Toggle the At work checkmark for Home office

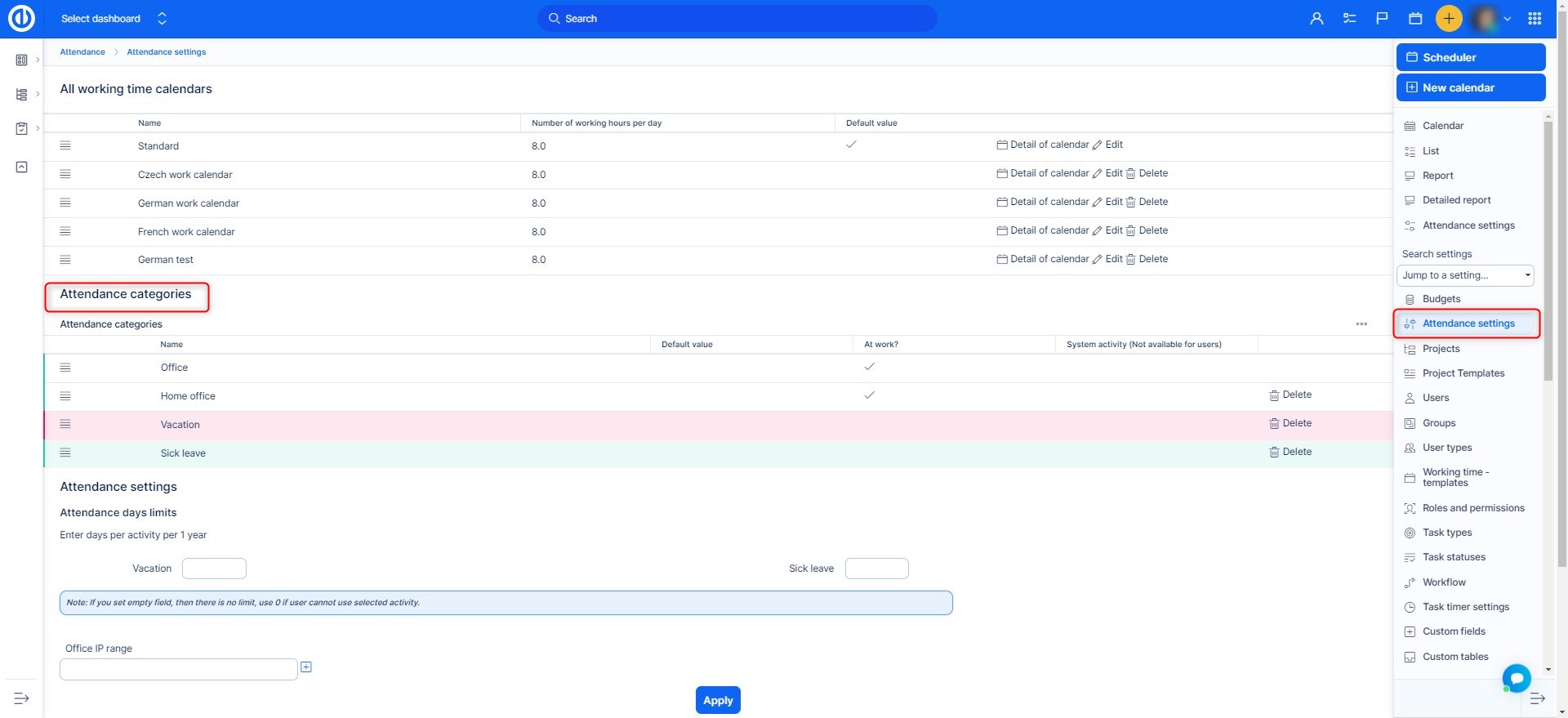click(x=869, y=395)
